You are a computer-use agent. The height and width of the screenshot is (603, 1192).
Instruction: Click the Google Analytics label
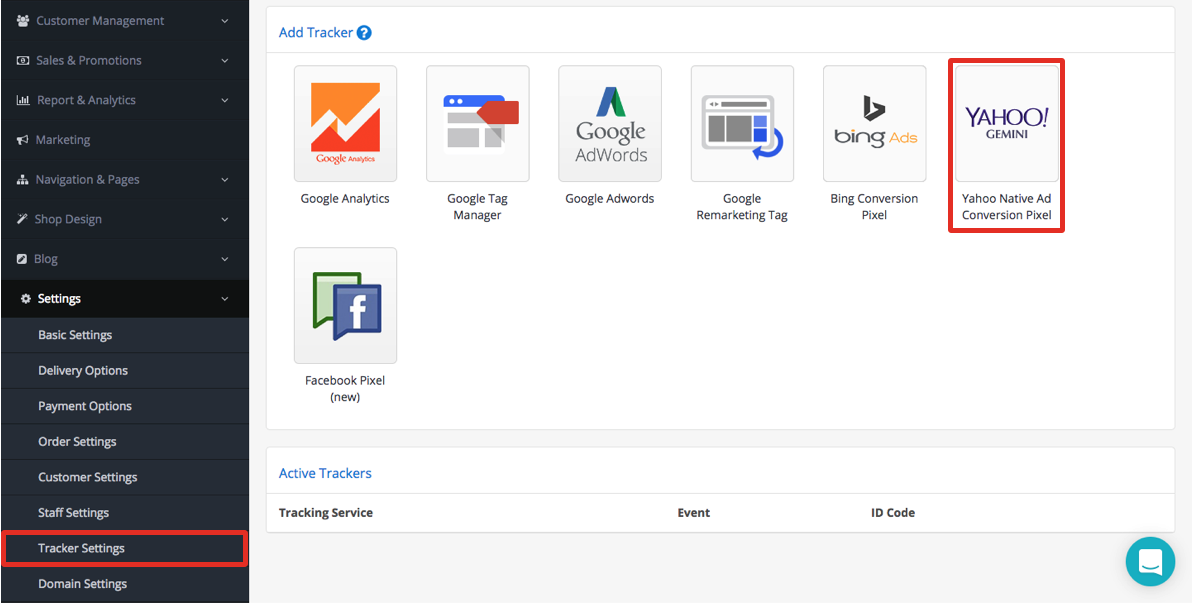[x=345, y=198]
